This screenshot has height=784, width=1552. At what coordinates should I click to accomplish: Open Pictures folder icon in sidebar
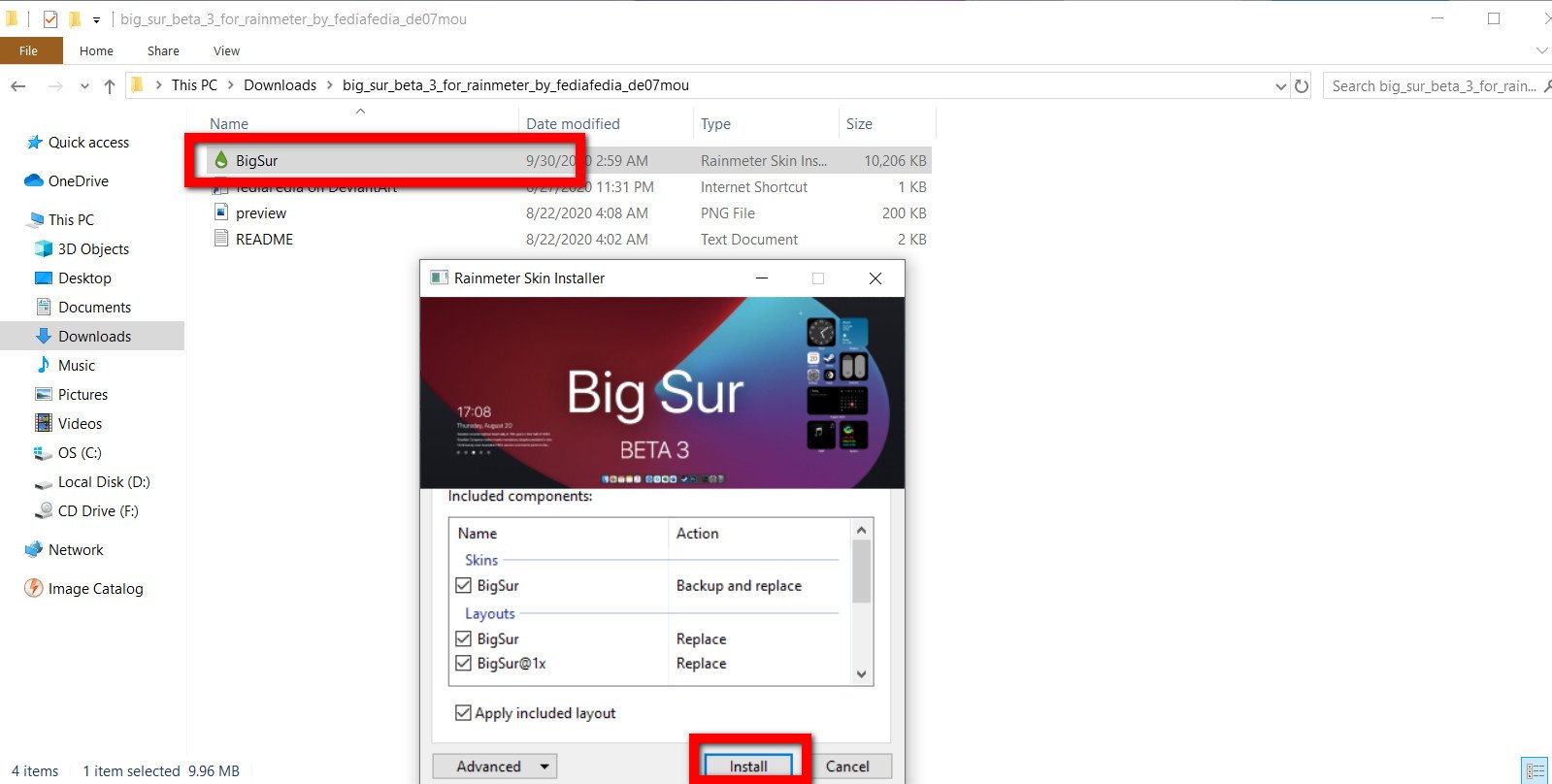coord(44,394)
